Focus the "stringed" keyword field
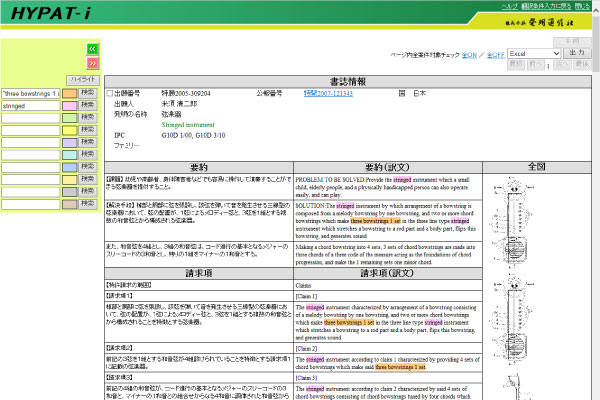Screen dimensions: 600x400 click(x=31, y=105)
